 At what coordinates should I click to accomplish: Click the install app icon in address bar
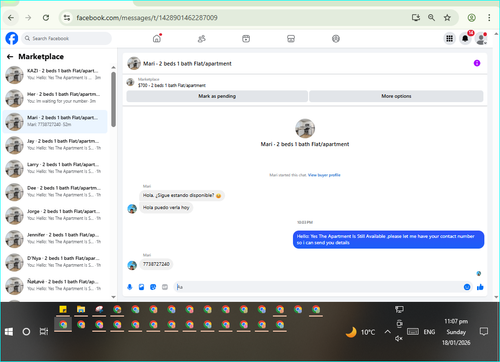416,18
